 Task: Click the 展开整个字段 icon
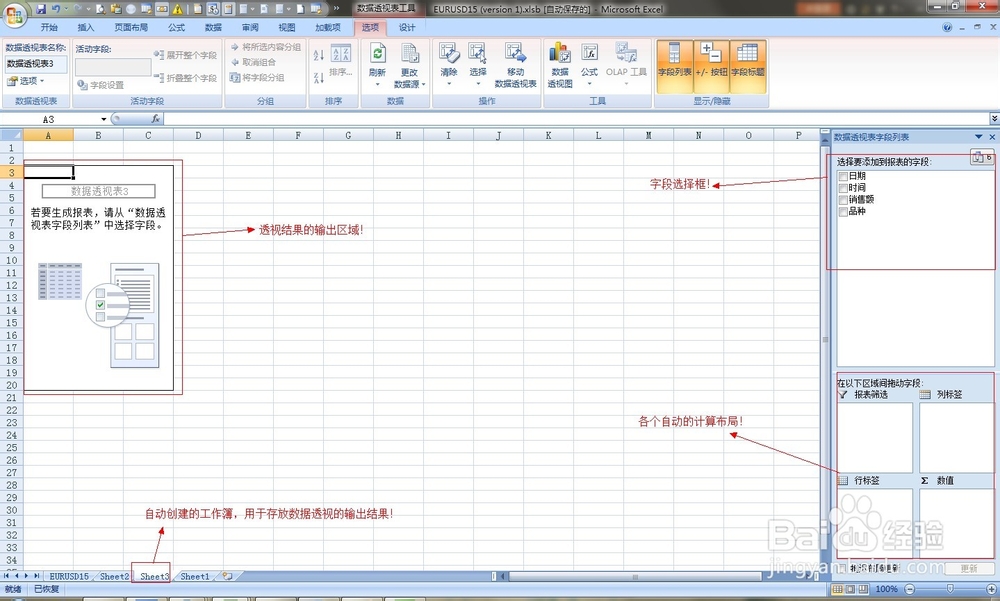[185, 54]
